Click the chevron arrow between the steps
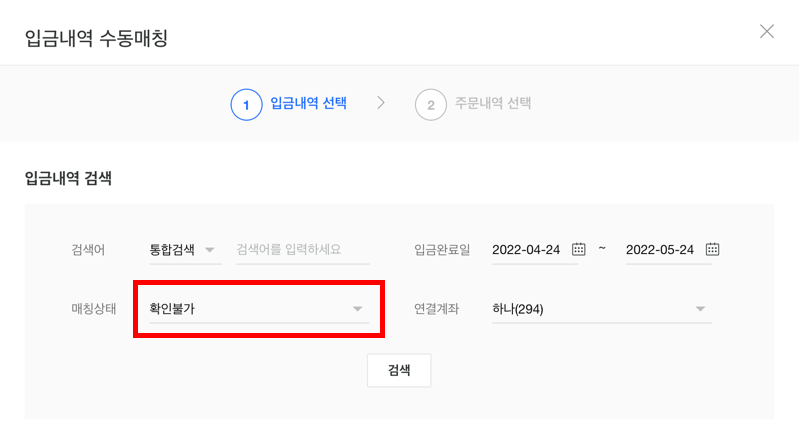The height and width of the screenshot is (440, 800). tap(381, 103)
